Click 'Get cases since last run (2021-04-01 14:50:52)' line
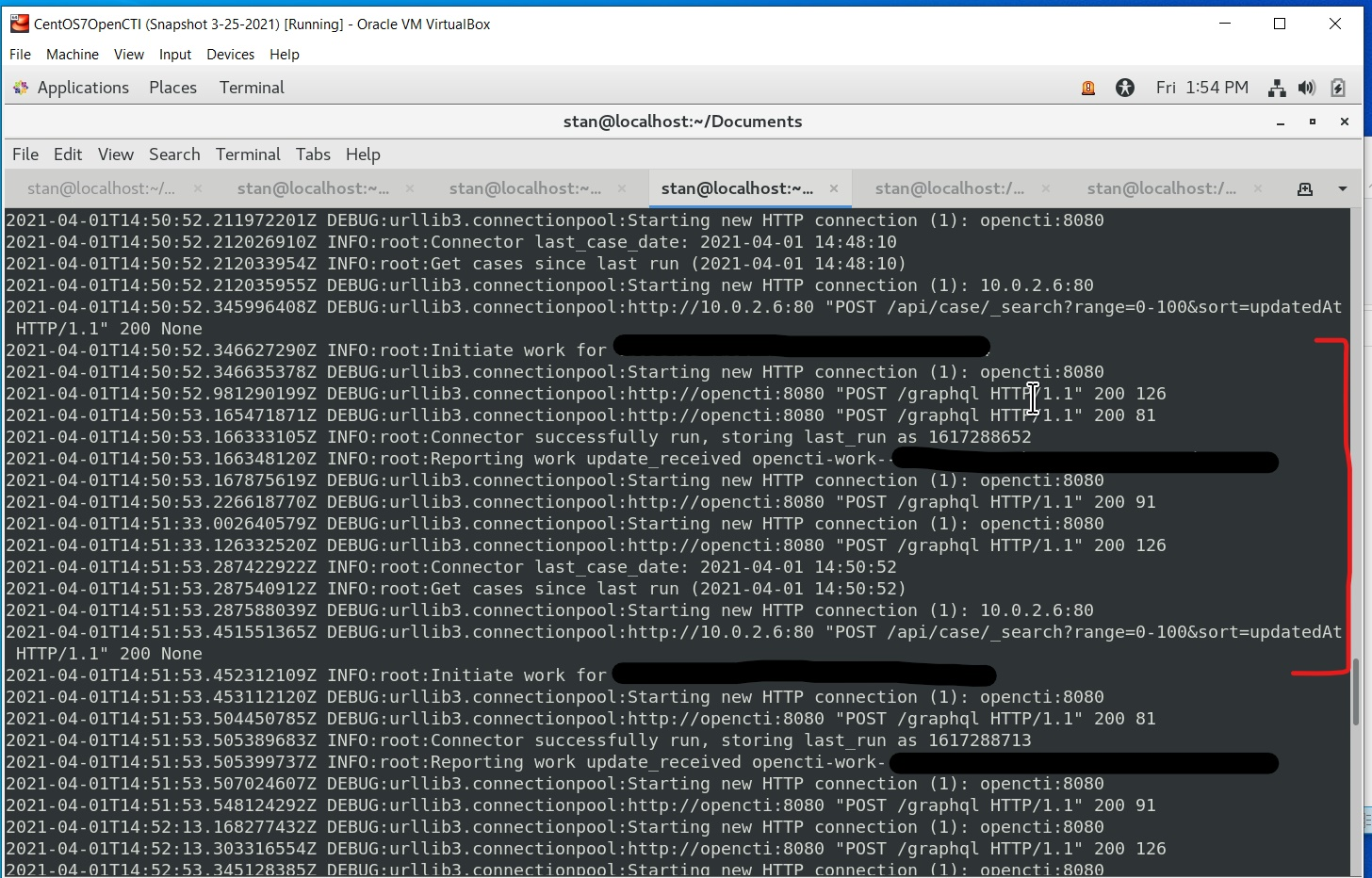This screenshot has width=1372, height=878. (x=456, y=589)
